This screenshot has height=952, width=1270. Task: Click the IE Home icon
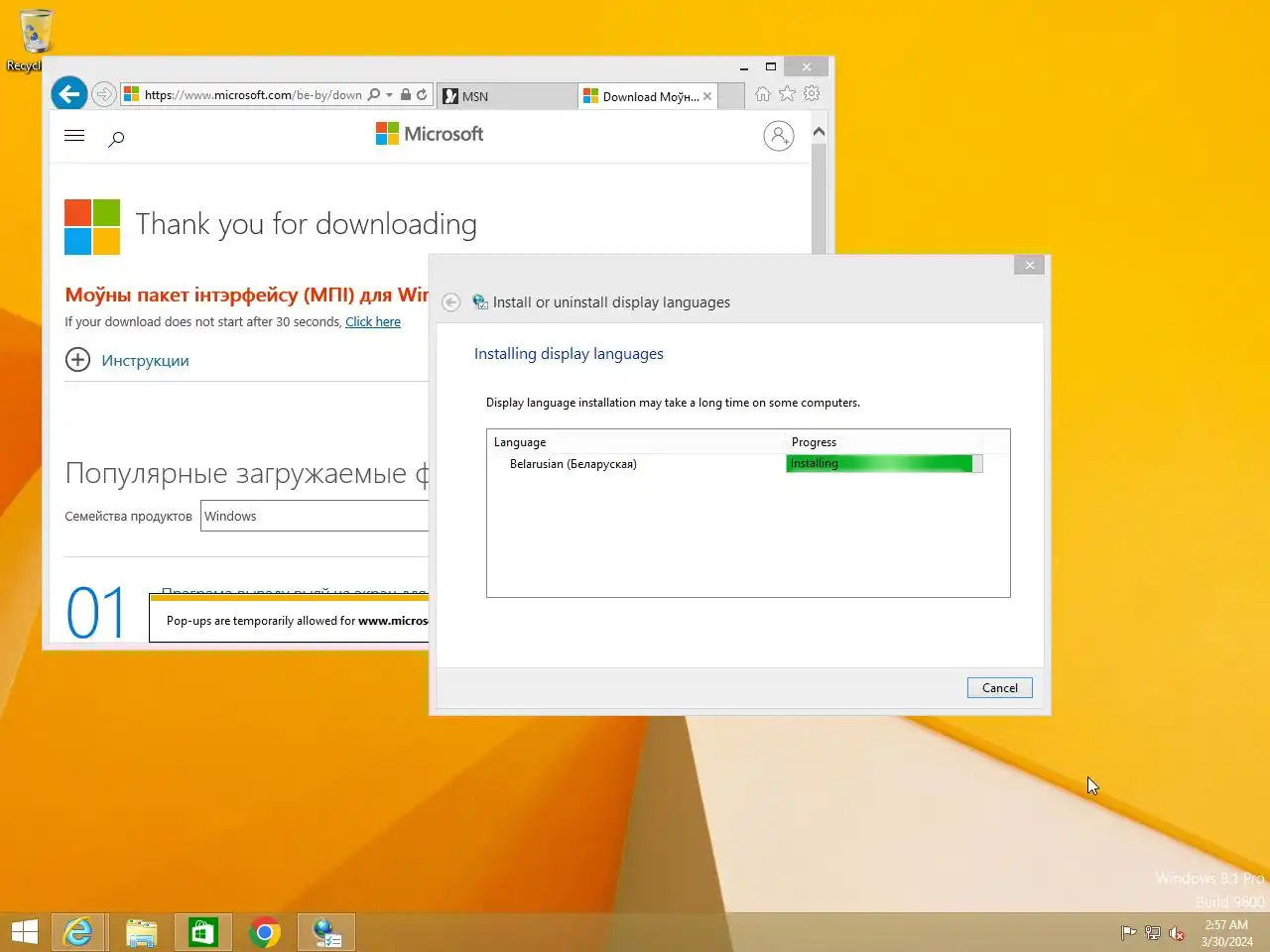click(x=762, y=94)
